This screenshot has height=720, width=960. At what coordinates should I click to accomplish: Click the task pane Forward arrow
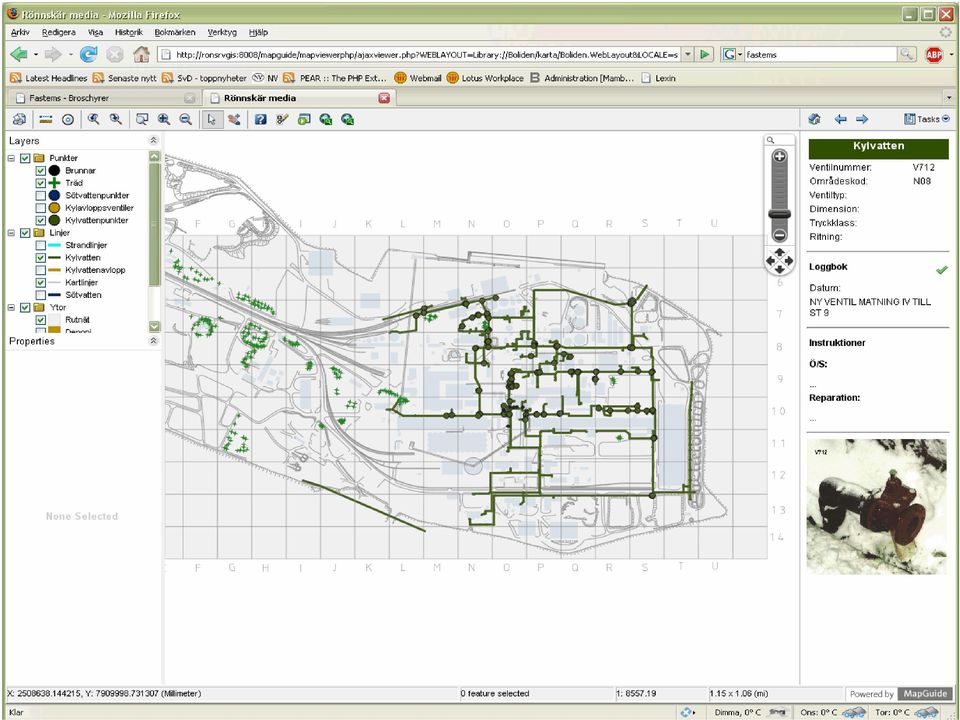click(862, 119)
